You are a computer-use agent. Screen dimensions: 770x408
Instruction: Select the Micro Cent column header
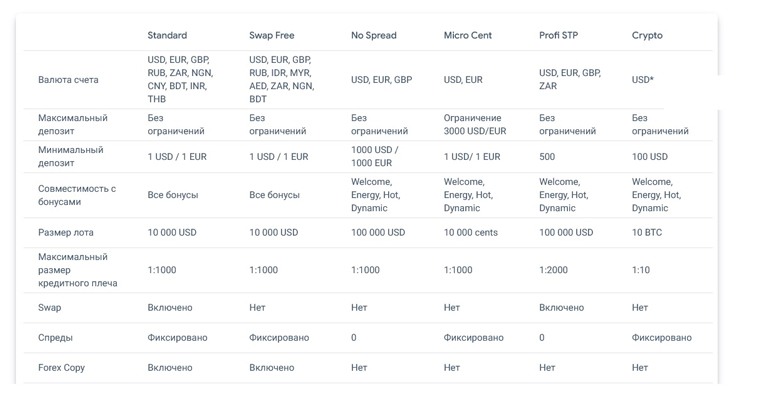pos(468,35)
